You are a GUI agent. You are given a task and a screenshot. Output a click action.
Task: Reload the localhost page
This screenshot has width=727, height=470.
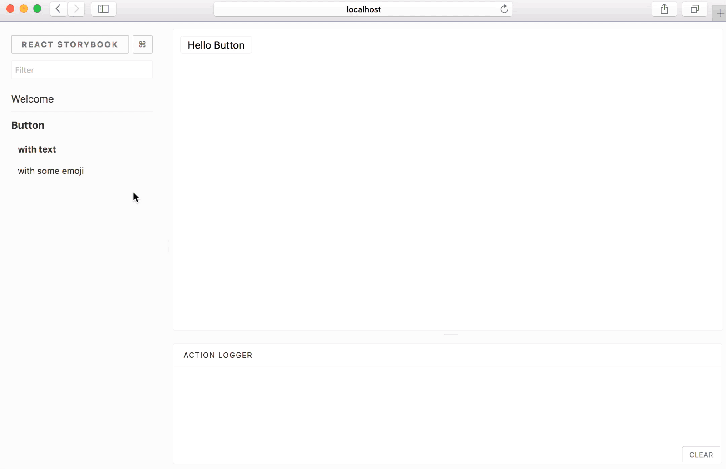(x=504, y=9)
